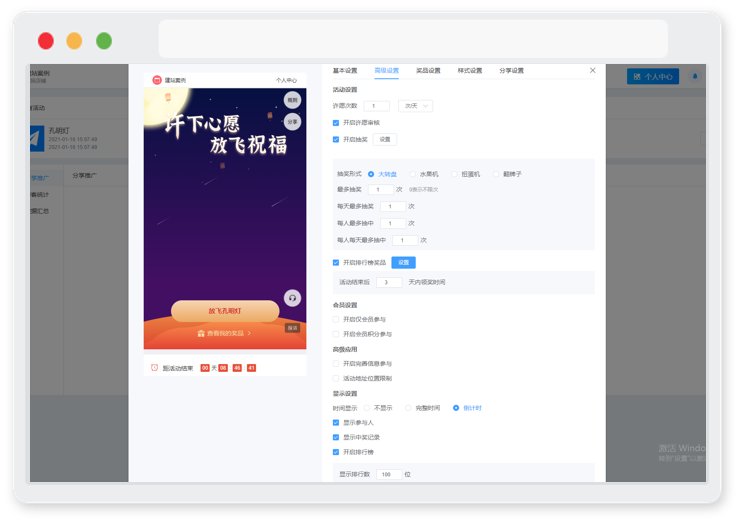This screenshot has width=740, height=520.
Task: Enable 开启完善信息参与 checkbox
Action: coord(336,364)
